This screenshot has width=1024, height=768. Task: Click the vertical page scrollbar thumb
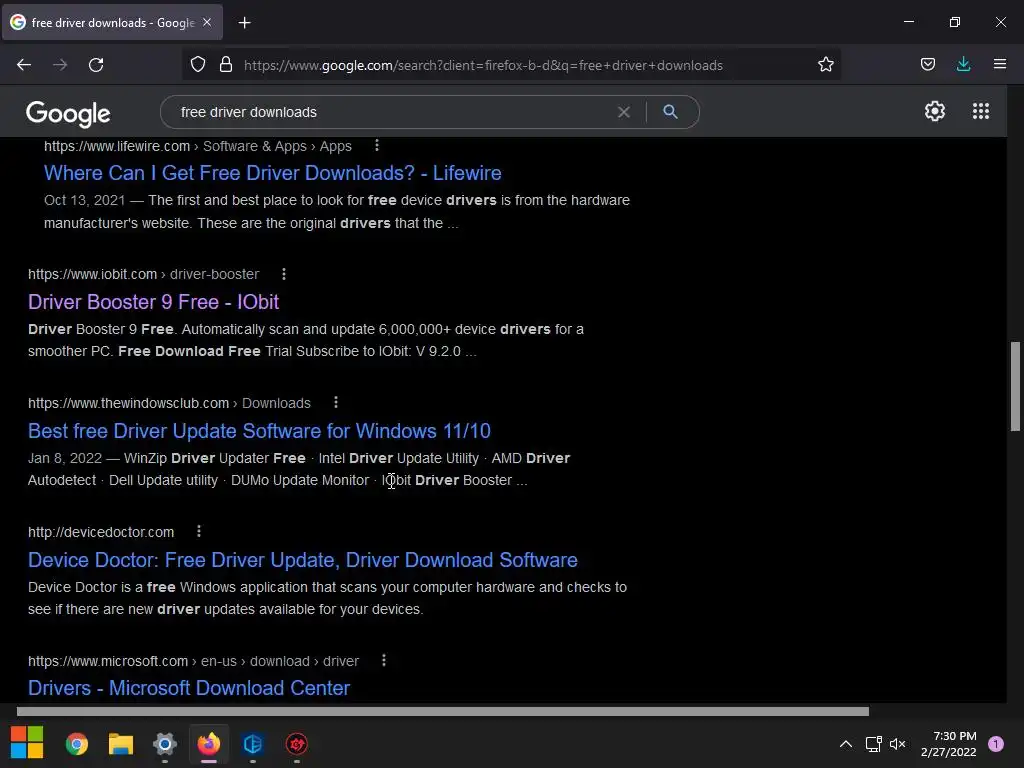pyautogui.click(x=1015, y=386)
